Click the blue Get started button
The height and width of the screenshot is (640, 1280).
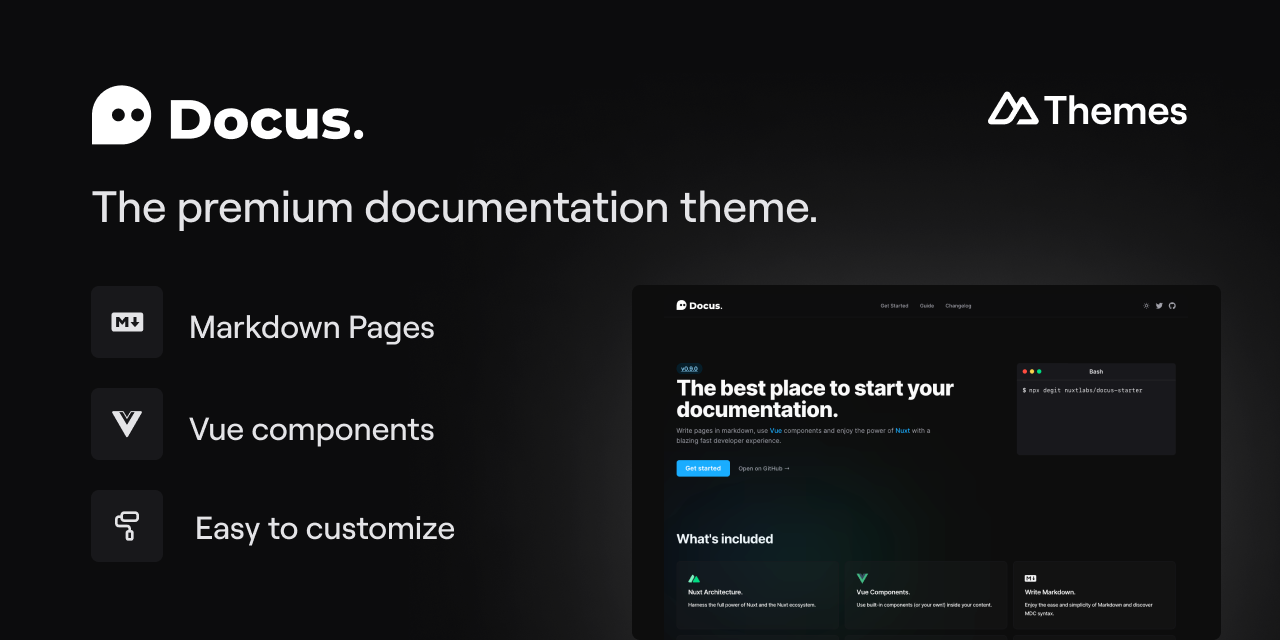[703, 468]
